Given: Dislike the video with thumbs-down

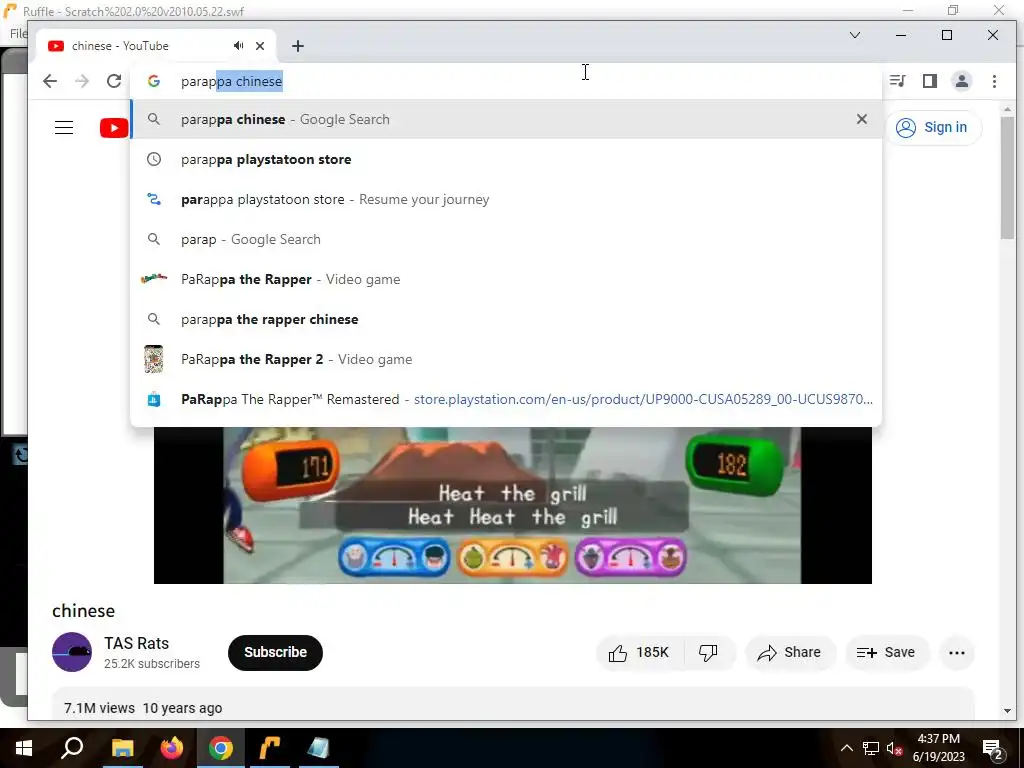Looking at the screenshot, I should pos(708,652).
